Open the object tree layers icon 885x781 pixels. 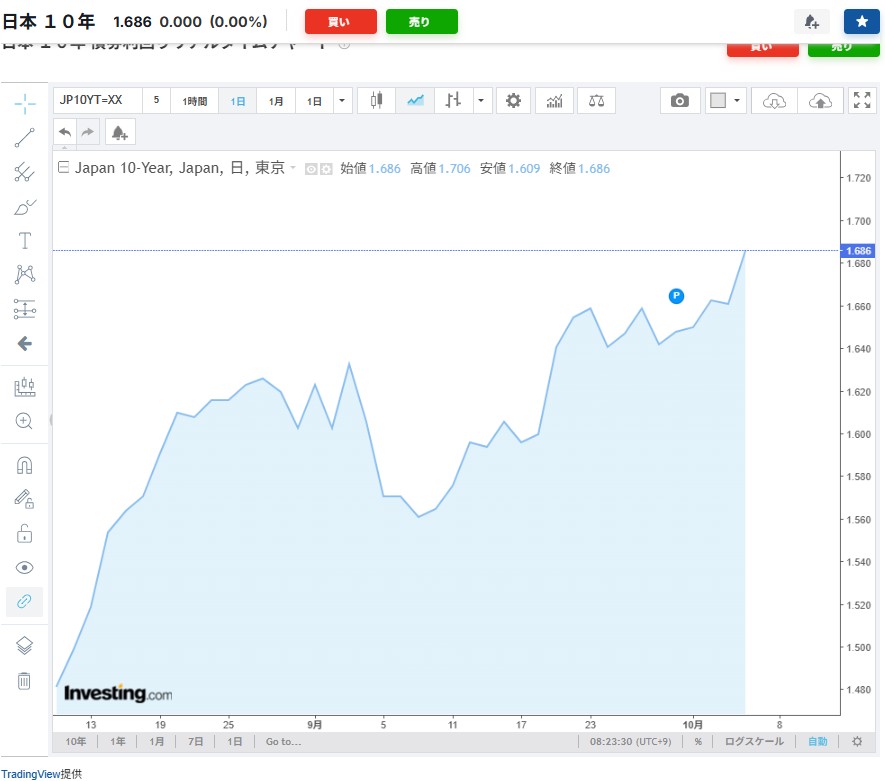tap(24, 645)
